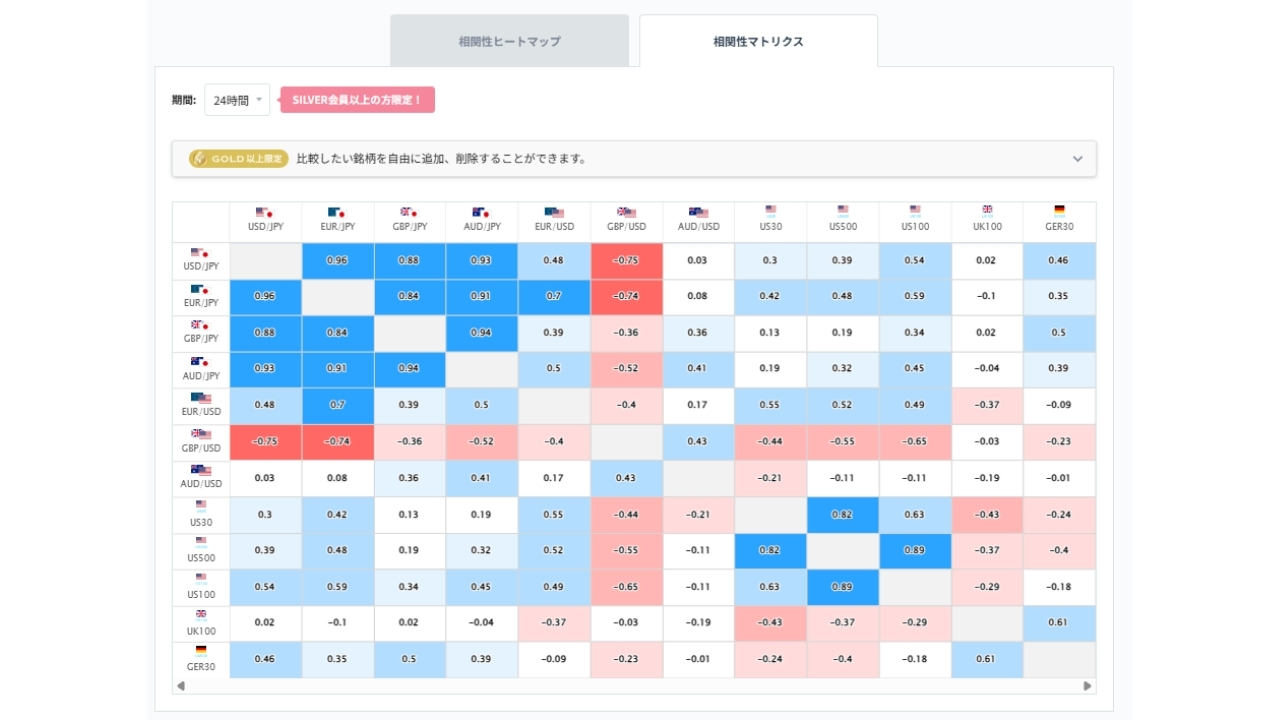The width and height of the screenshot is (1280, 720).
Task: Click the 0.43 cell in AUD/USD row
Action: coord(626,478)
